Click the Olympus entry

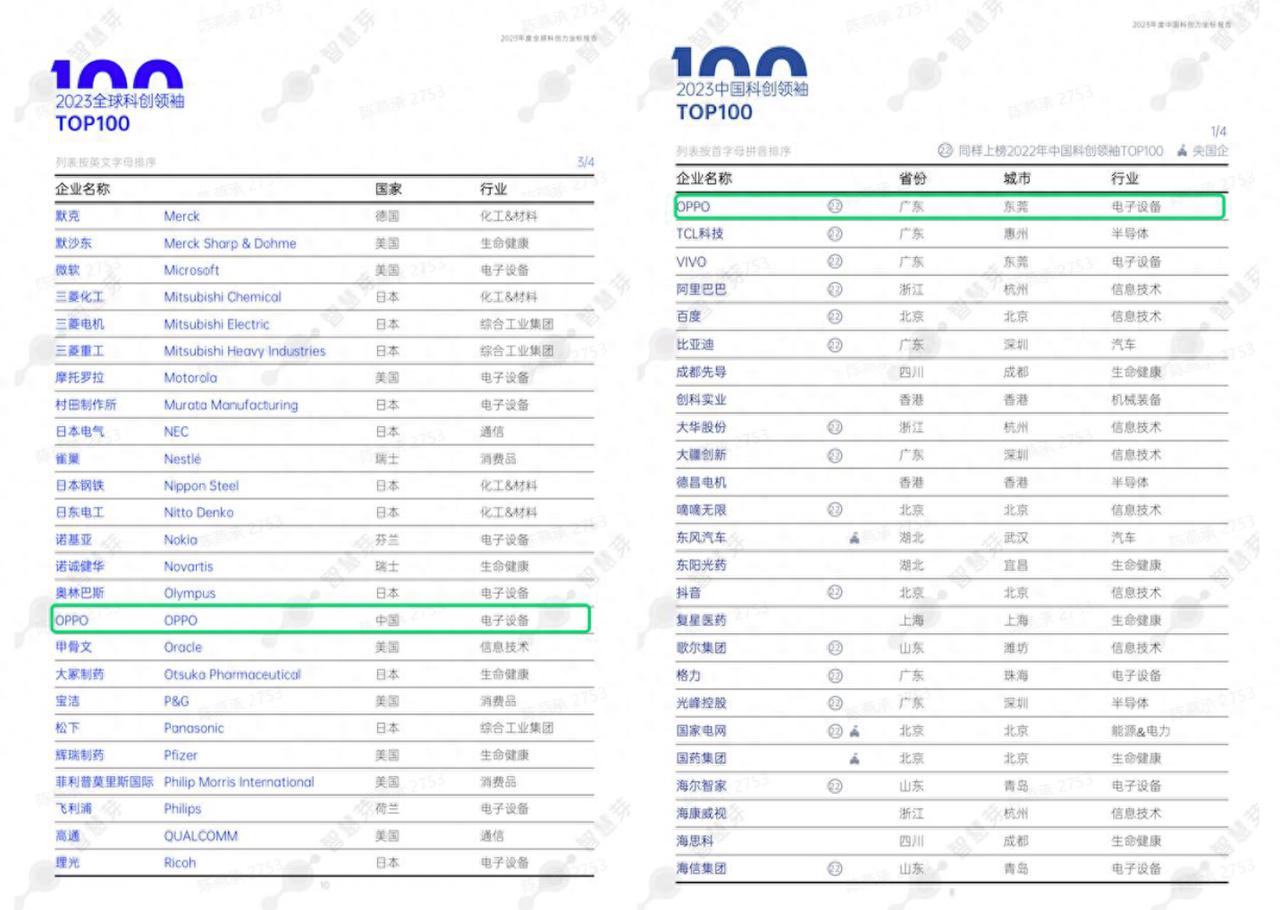(190, 594)
